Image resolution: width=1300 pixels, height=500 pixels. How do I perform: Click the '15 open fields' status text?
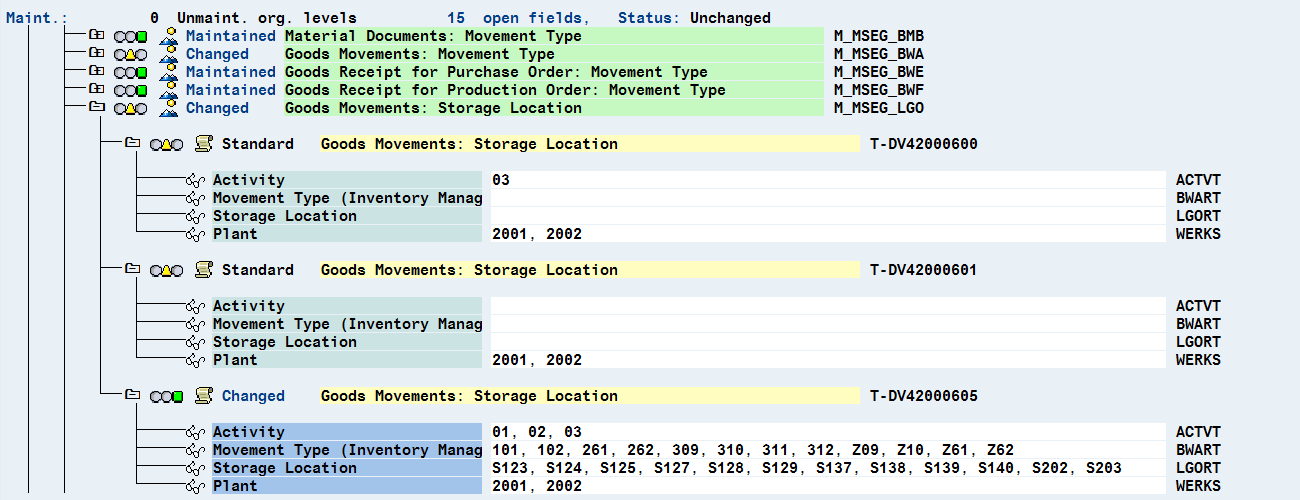[518, 18]
